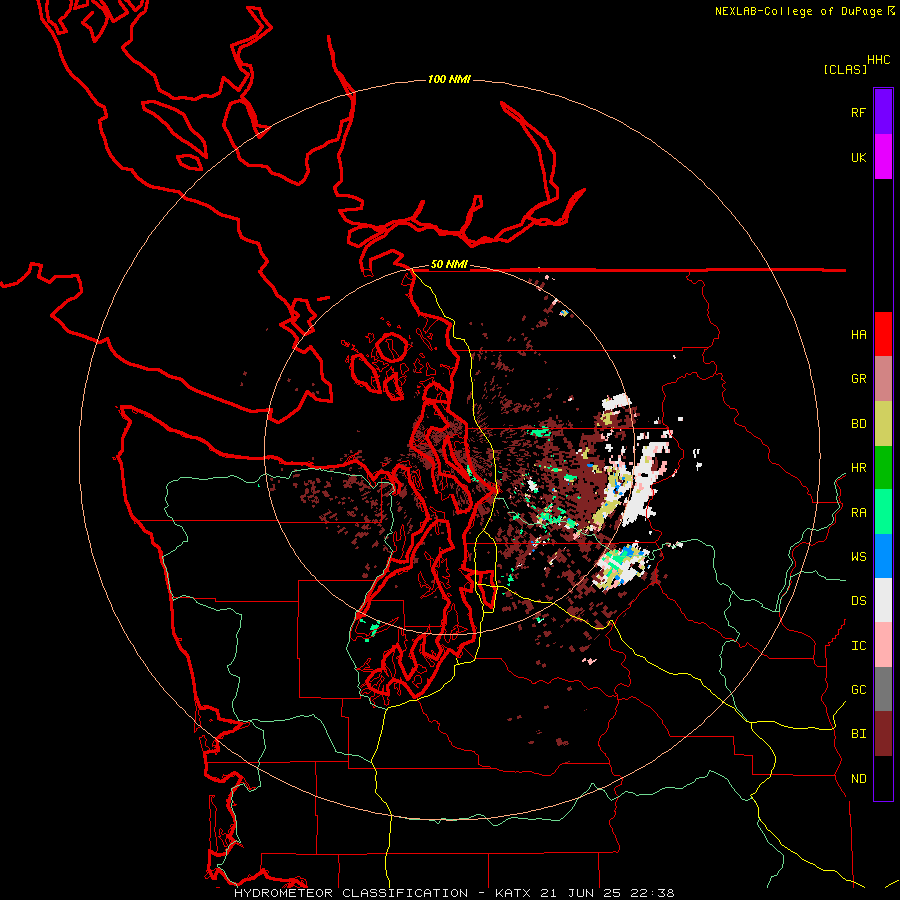Choose the WS blue legend swatch
900x900 pixels.
(883, 556)
